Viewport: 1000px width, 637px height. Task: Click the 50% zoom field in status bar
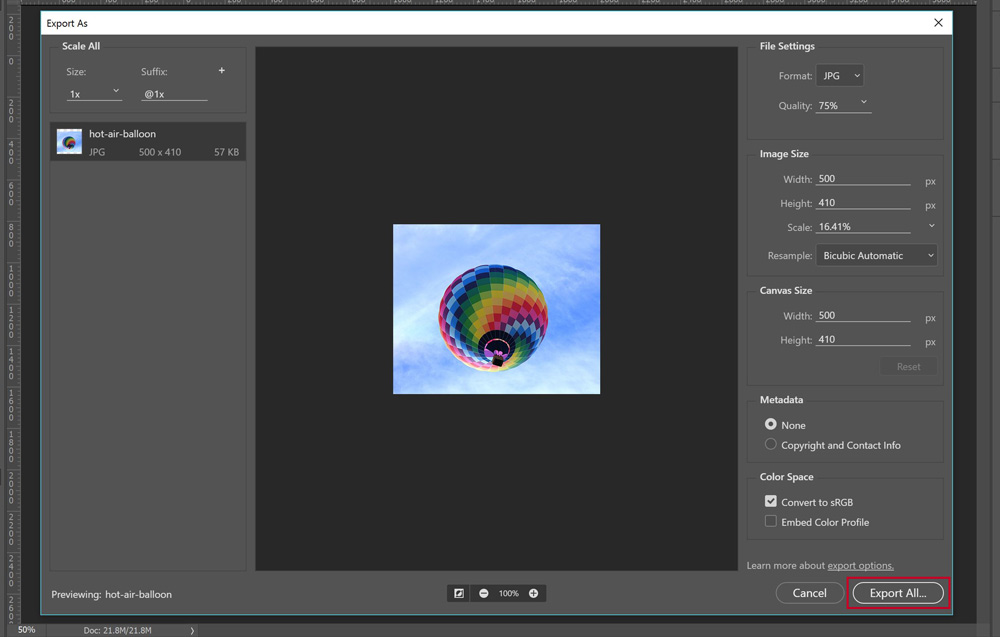26,630
